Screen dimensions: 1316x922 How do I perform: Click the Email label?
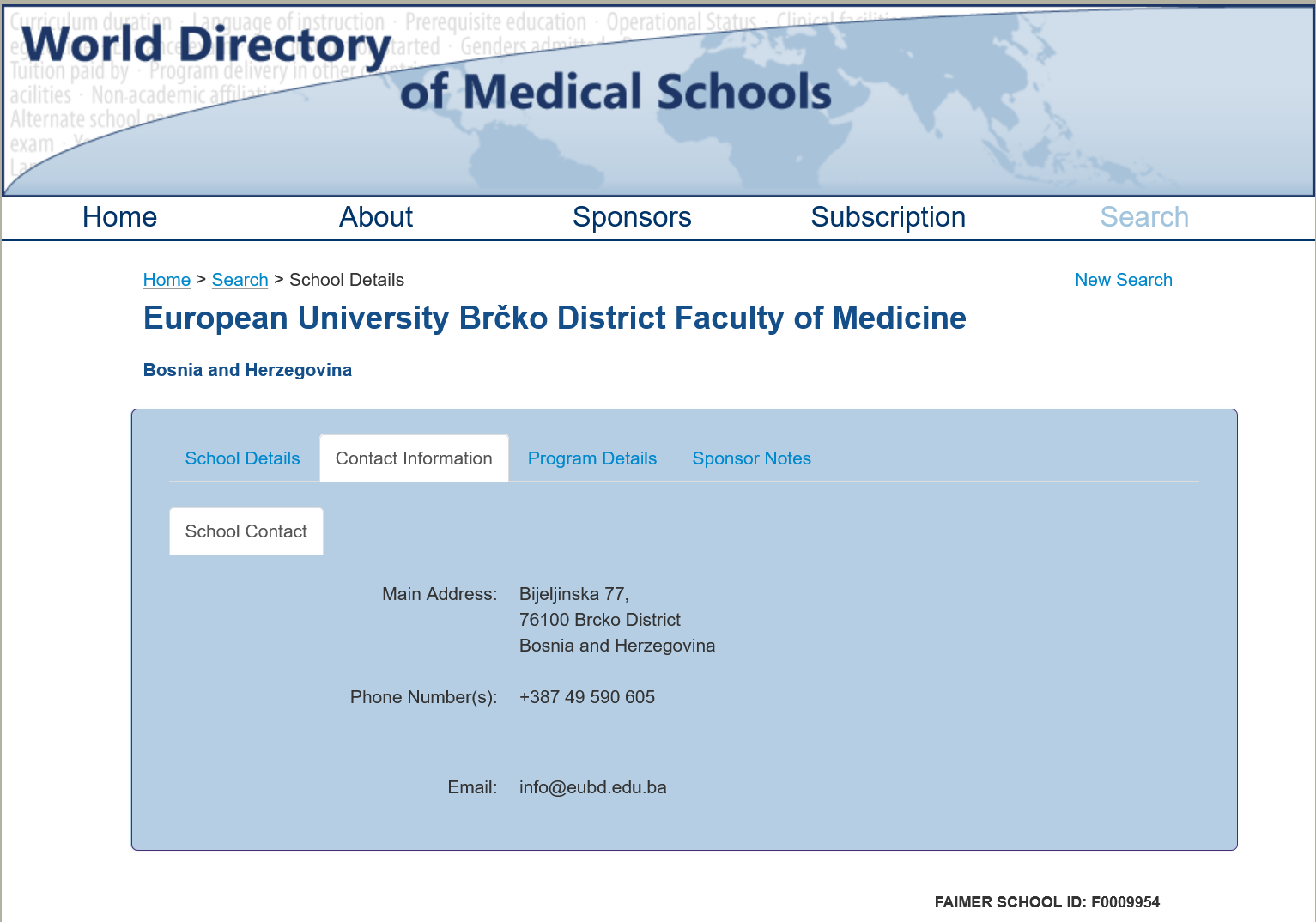(x=473, y=787)
